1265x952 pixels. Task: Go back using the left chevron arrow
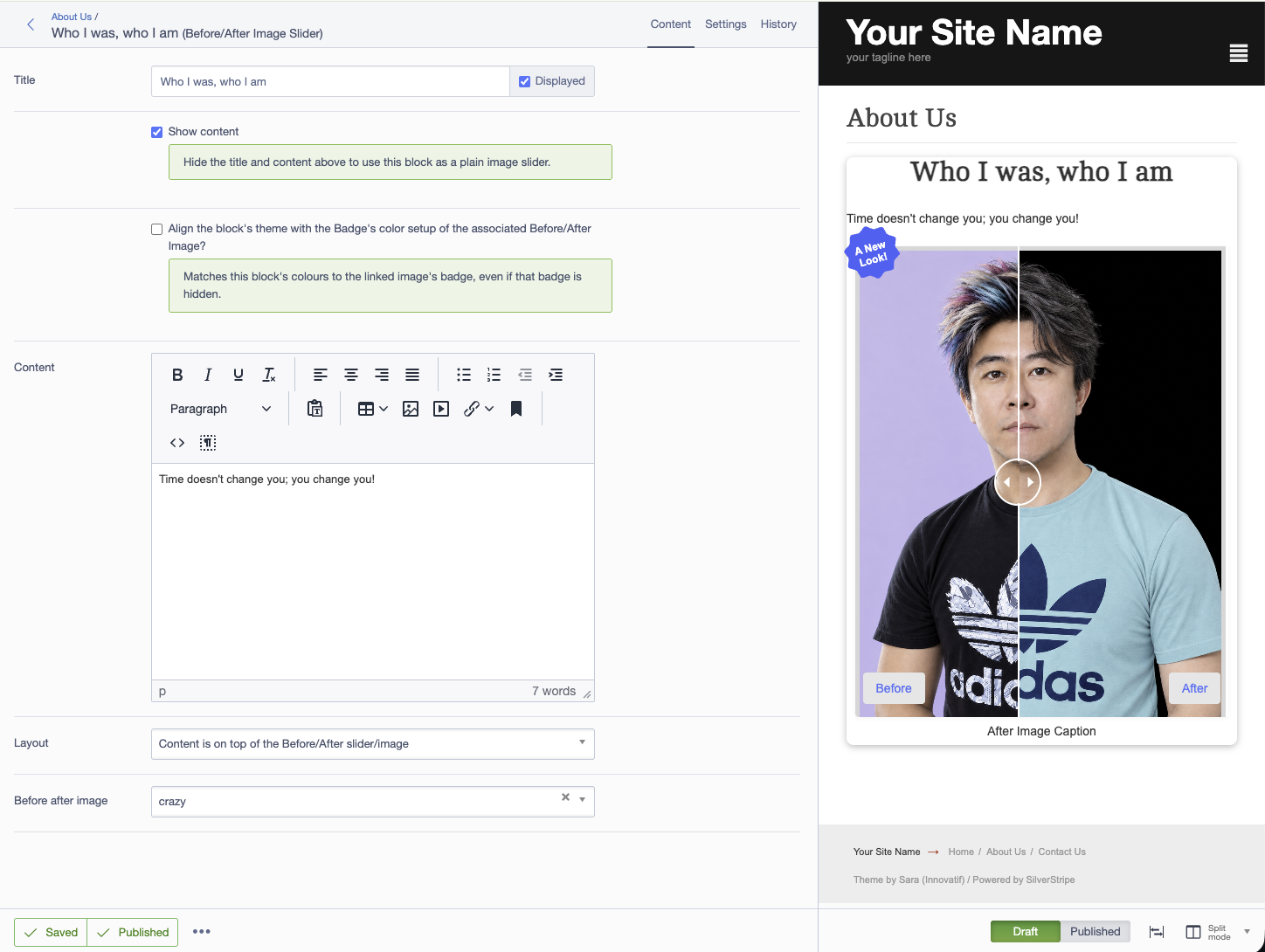31,24
